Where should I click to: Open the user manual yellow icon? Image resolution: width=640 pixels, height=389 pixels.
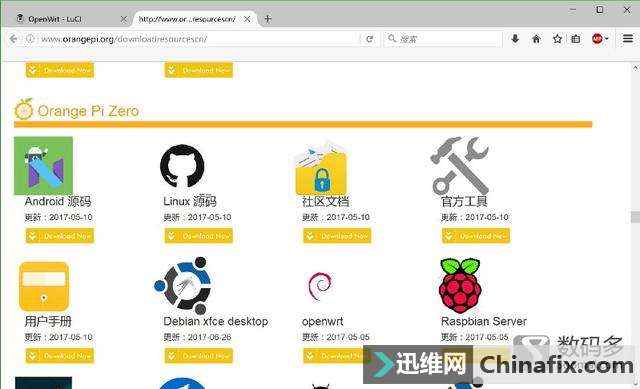tap(44, 287)
